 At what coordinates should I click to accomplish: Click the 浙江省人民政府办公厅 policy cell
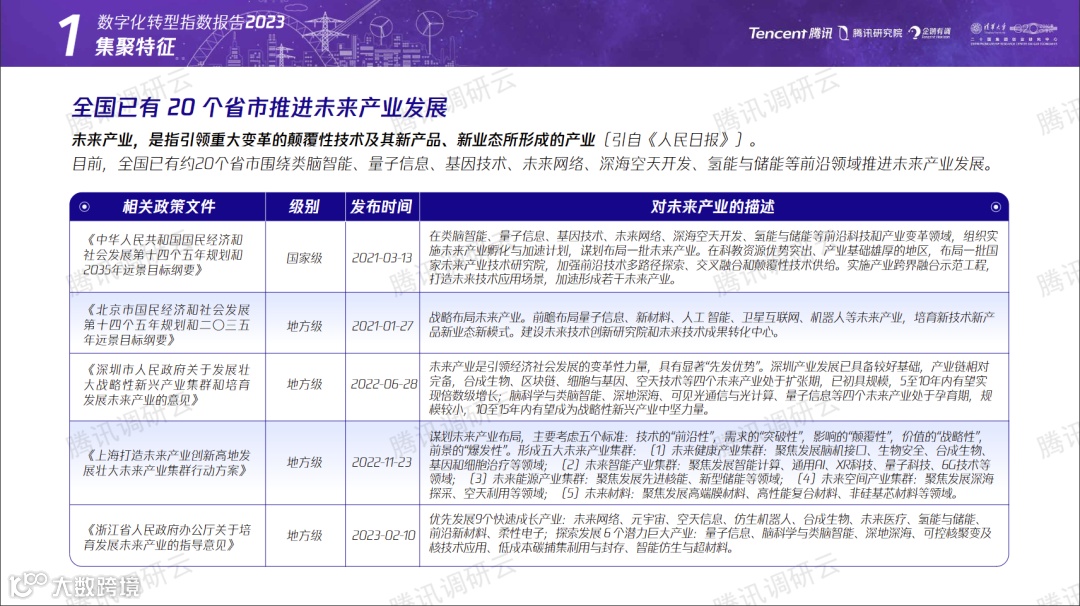pyautogui.click(x=167, y=537)
